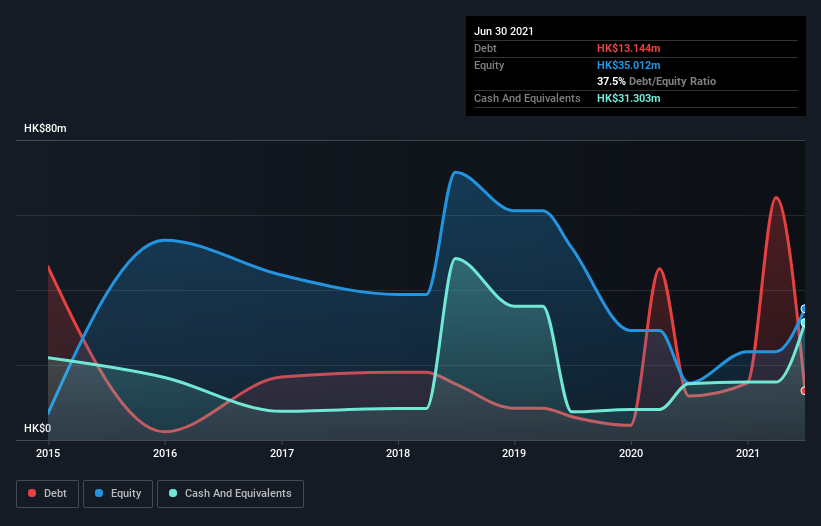Click the HK$31.303m cash value
The height and width of the screenshot is (526, 821).
click(x=628, y=98)
